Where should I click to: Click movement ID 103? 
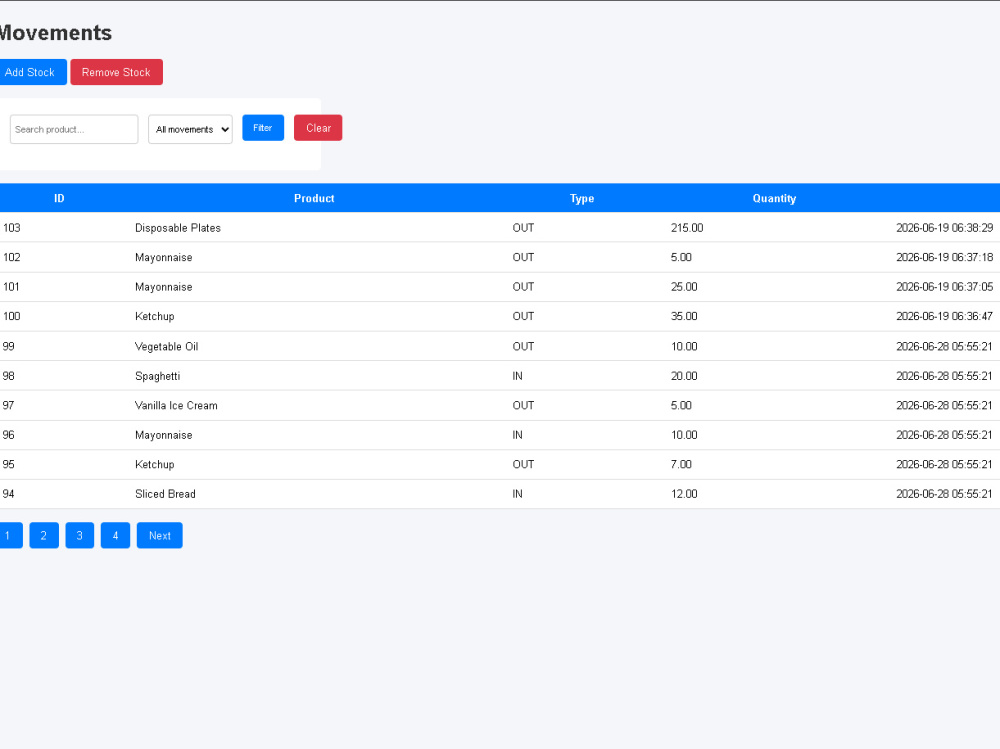click(11, 228)
